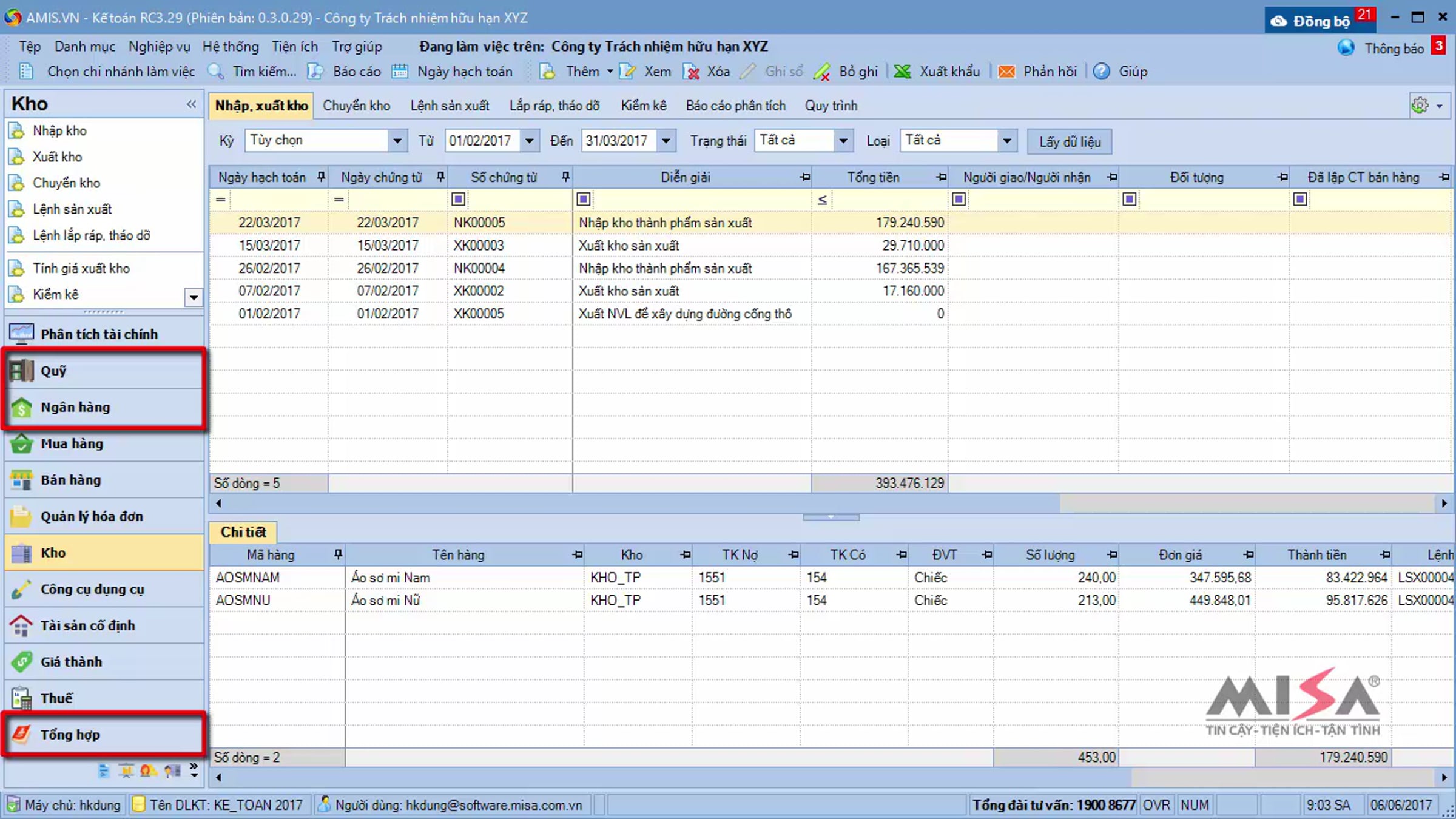The height and width of the screenshot is (819, 1456).
Task: Pin the Ngày chứng từ column
Action: pyautogui.click(x=440, y=177)
